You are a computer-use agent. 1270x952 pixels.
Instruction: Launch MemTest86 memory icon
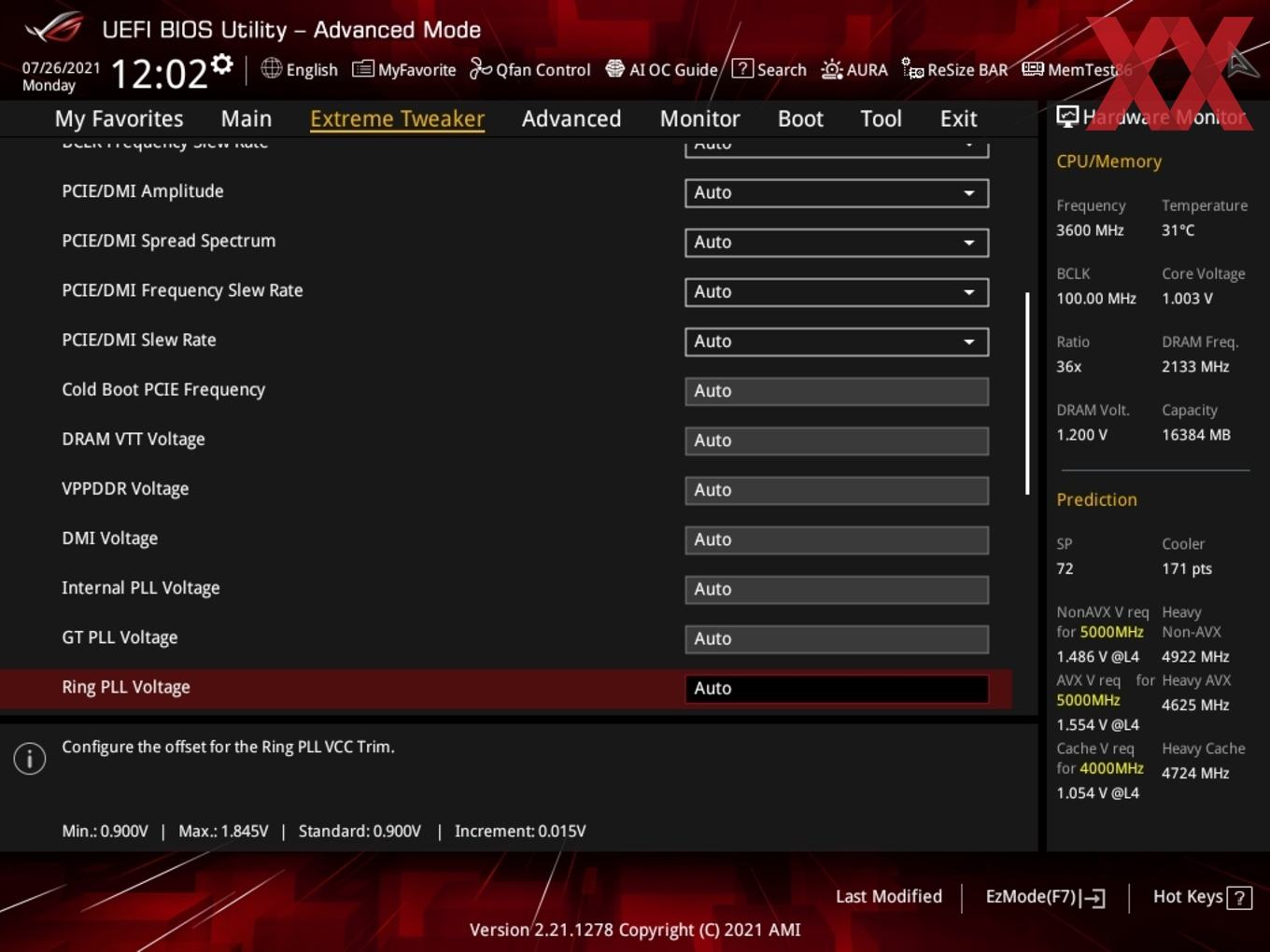[1033, 68]
